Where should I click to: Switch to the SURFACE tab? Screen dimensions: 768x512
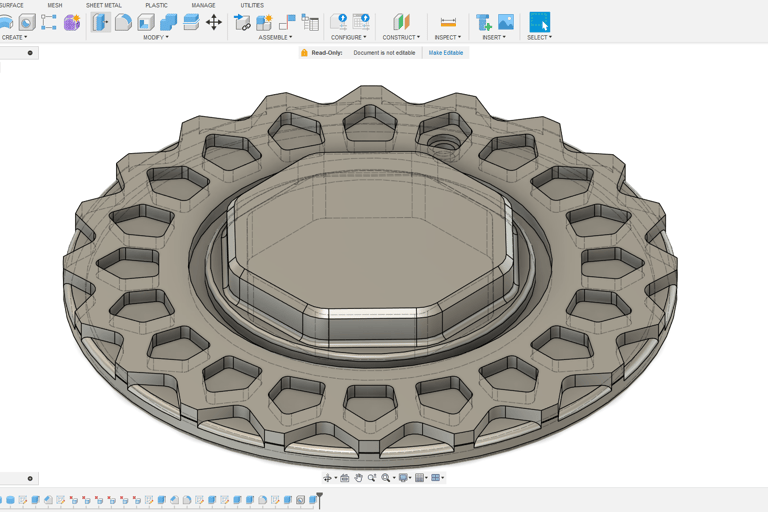pos(12,5)
